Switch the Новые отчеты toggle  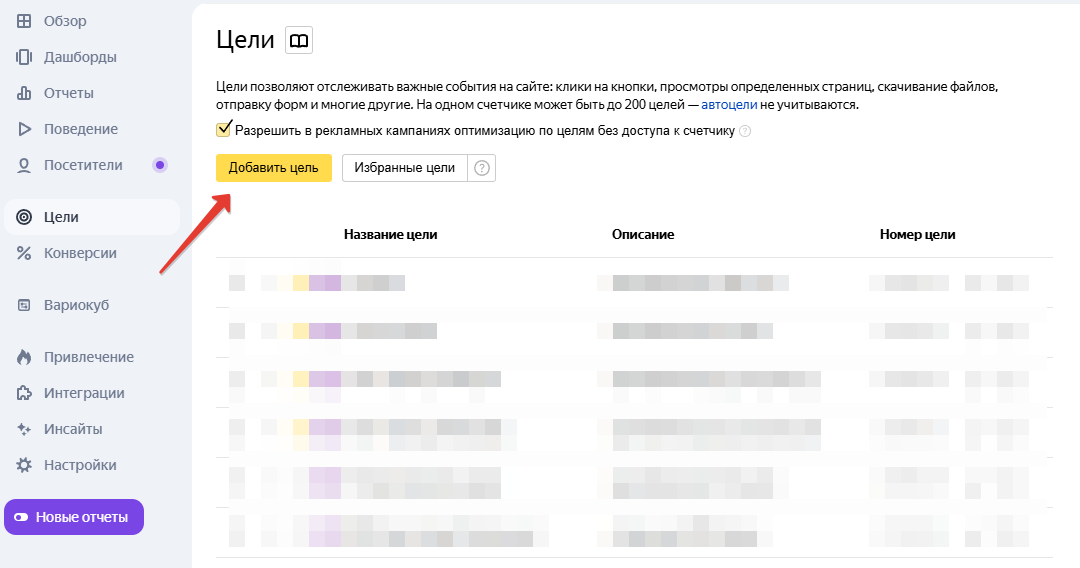[21, 517]
